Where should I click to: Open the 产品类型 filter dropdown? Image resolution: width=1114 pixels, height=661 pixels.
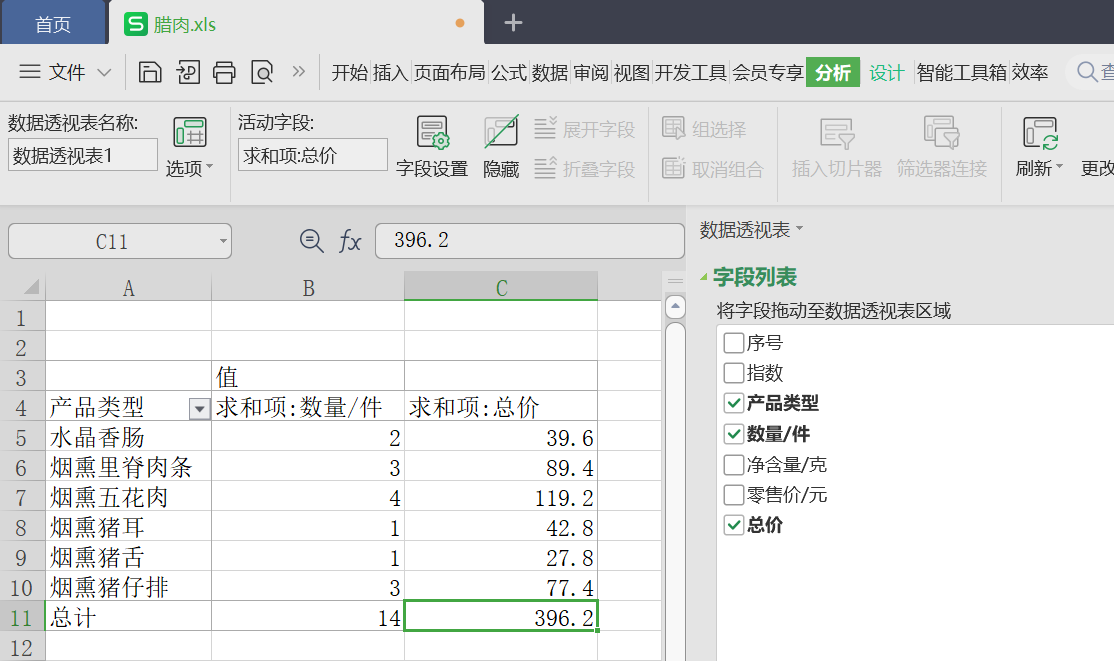click(200, 408)
